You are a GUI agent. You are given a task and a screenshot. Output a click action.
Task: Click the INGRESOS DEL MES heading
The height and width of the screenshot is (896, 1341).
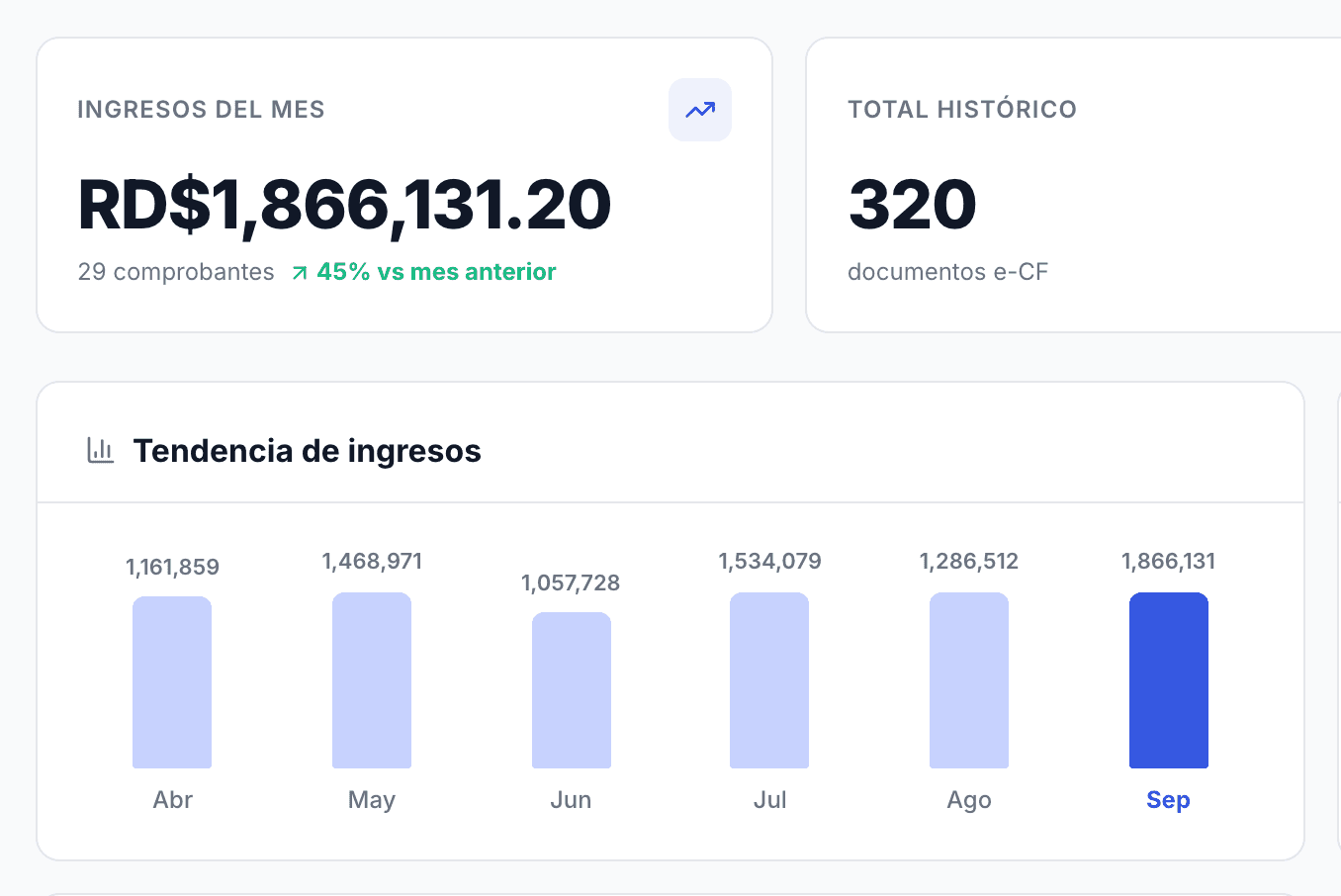[202, 110]
